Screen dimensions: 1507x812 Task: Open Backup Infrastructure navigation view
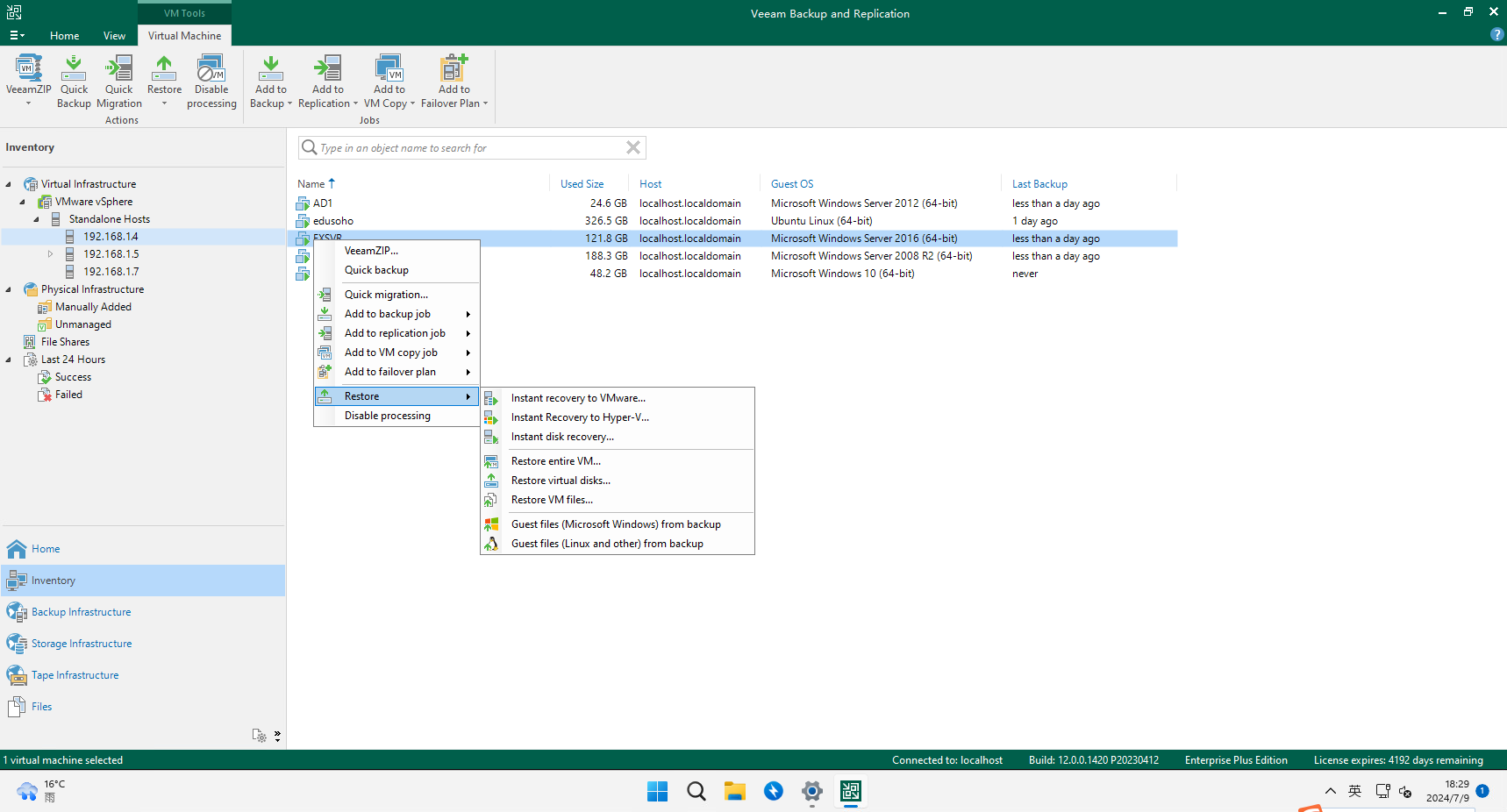[x=143, y=612]
